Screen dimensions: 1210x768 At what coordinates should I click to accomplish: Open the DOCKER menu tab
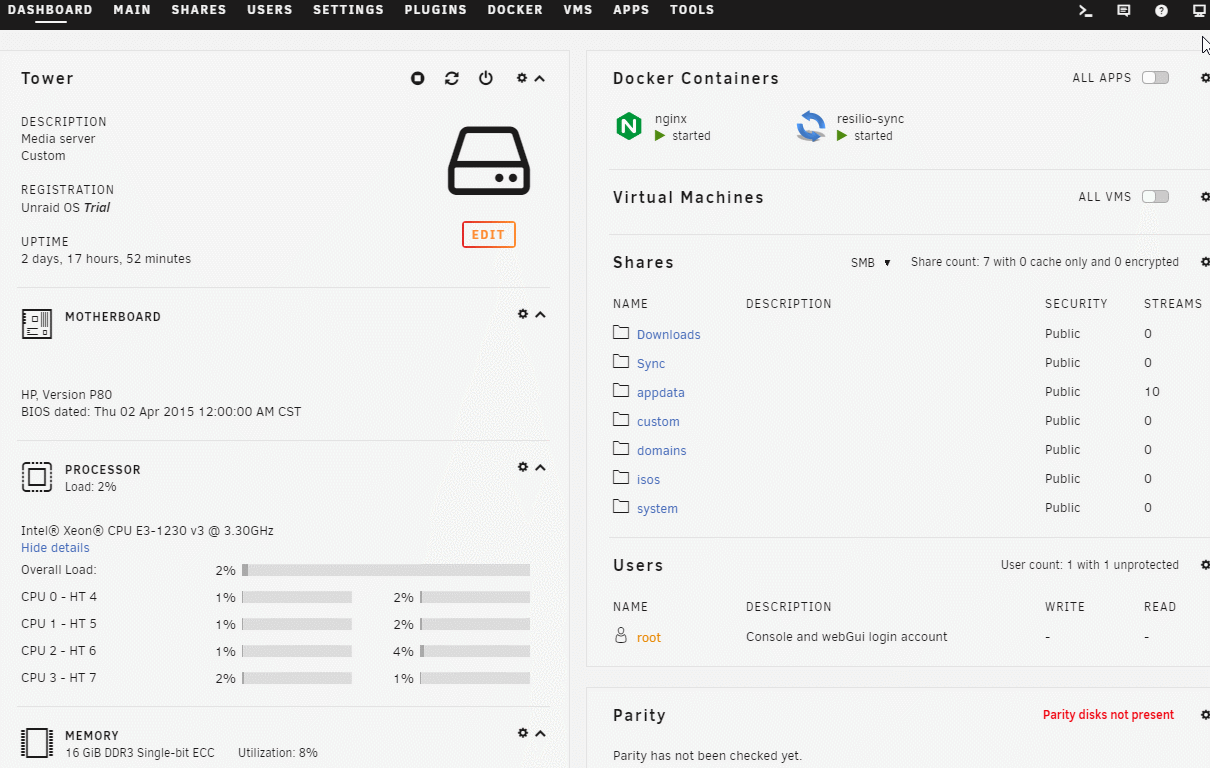point(515,10)
